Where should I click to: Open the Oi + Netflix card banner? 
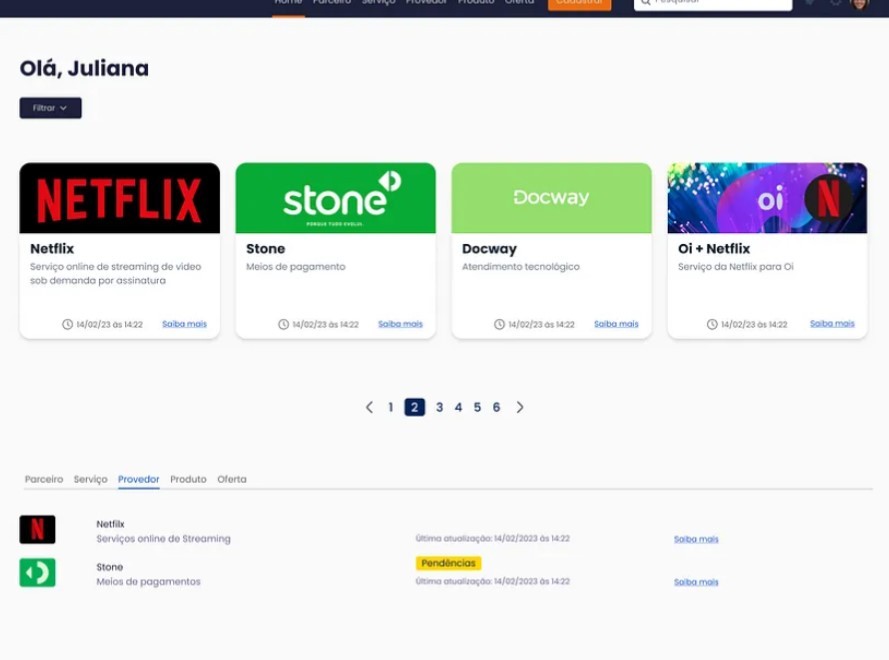[768, 198]
